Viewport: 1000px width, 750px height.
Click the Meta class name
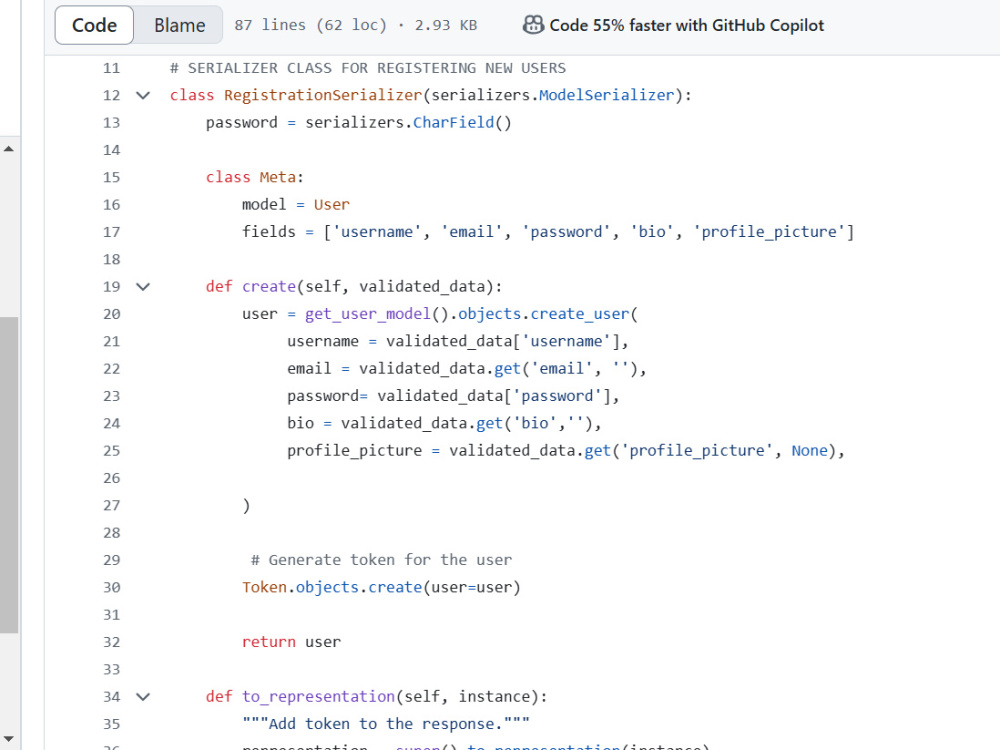(277, 177)
